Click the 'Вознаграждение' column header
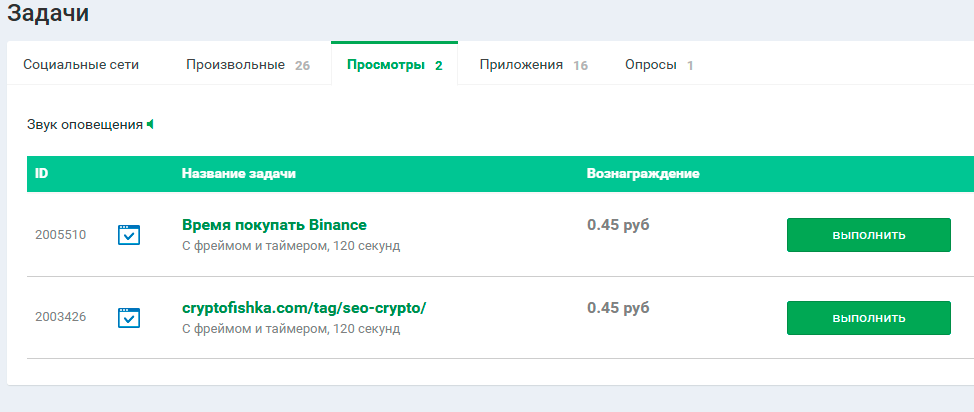This screenshot has width=974, height=412. [642, 174]
